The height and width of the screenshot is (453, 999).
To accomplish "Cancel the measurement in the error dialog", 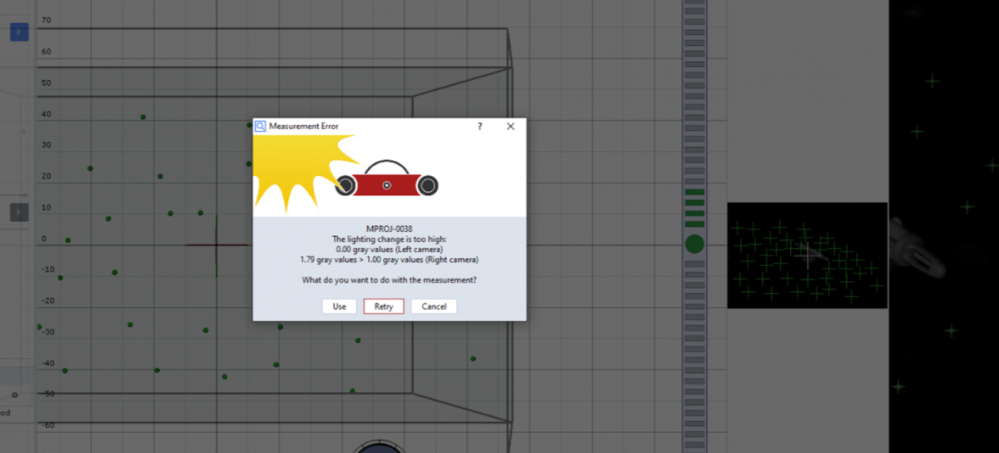I will pyautogui.click(x=434, y=306).
